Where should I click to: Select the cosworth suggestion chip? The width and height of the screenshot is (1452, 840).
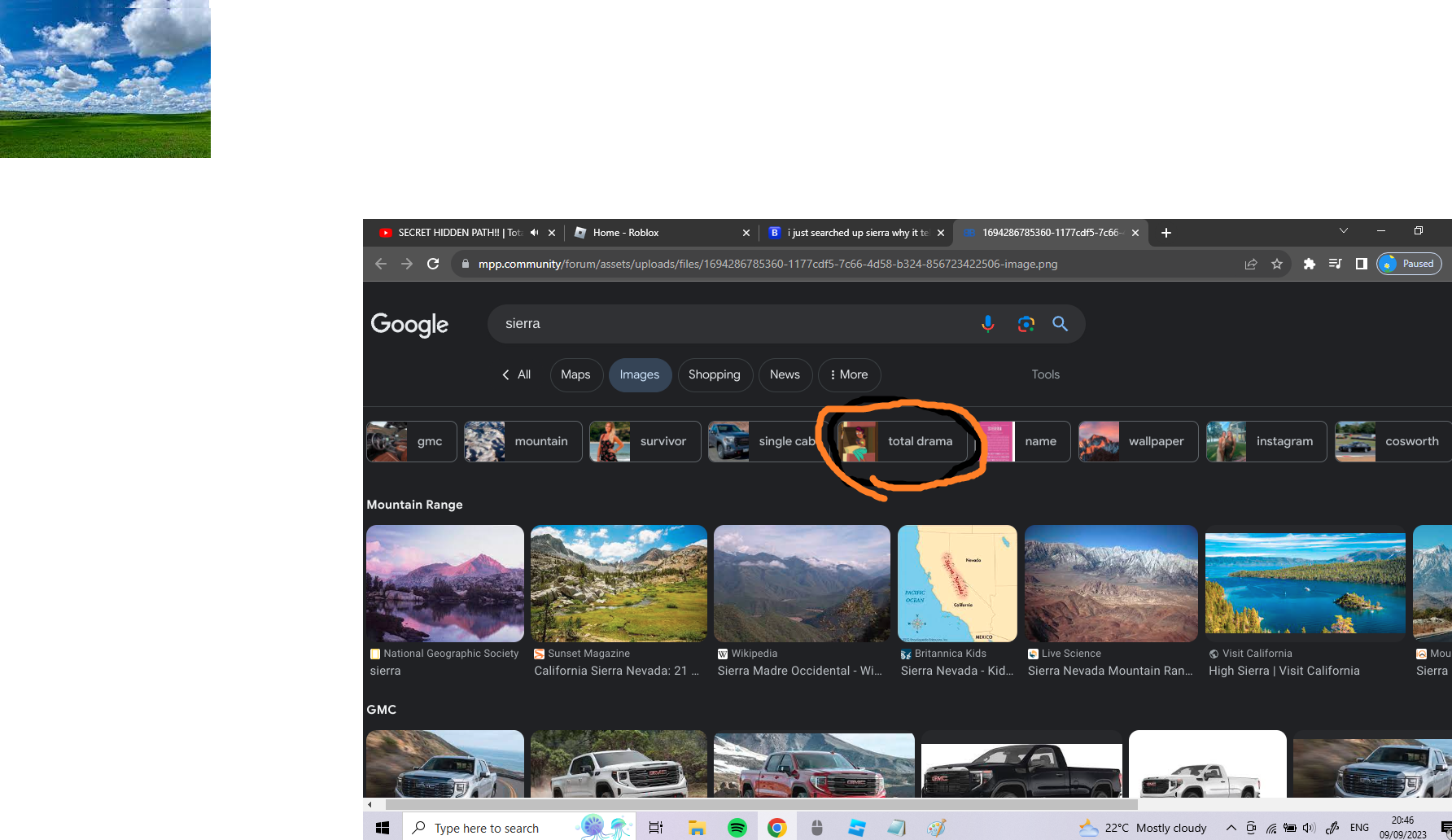(1393, 441)
